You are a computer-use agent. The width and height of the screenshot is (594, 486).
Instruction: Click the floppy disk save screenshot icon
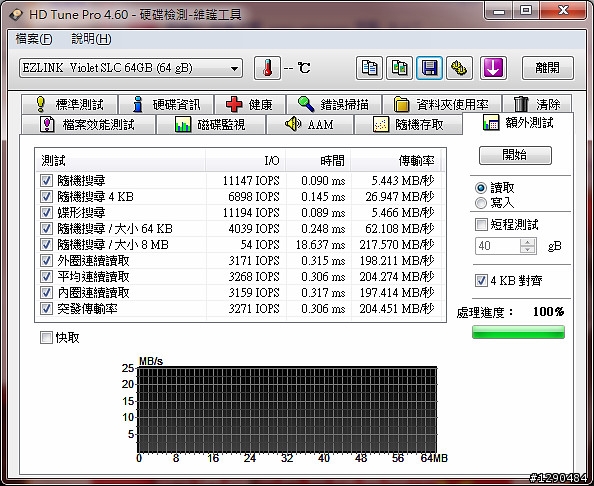point(429,68)
